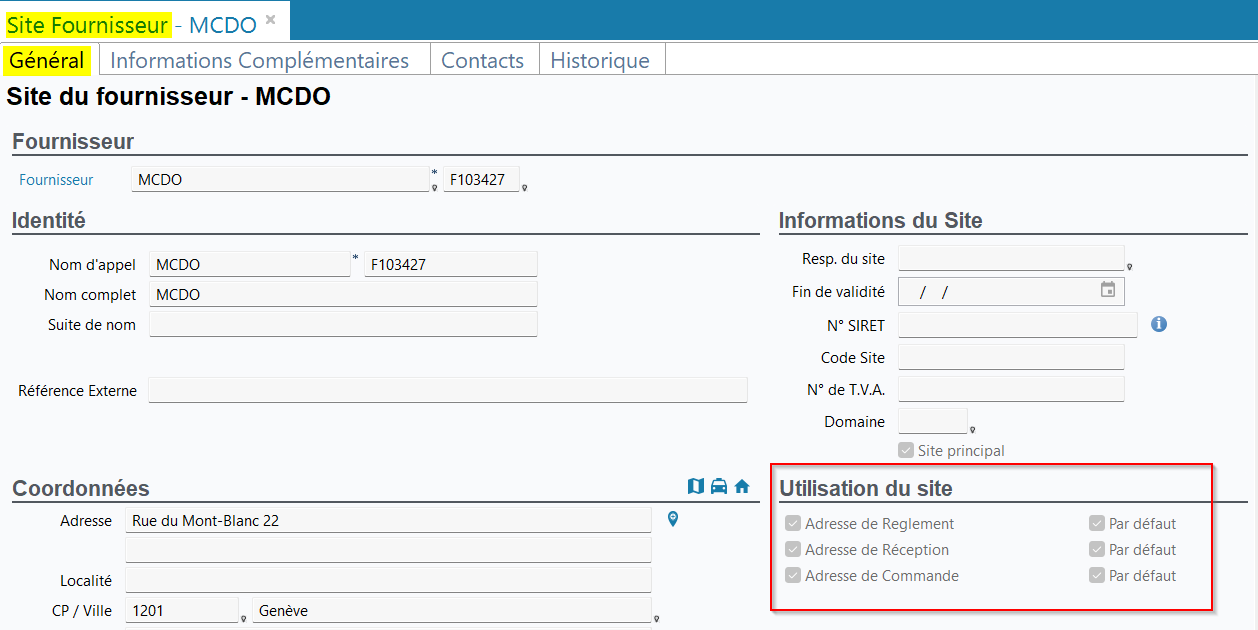Click the Ville field containing Genève
Viewport: 1258px width, 630px height.
[452, 610]
